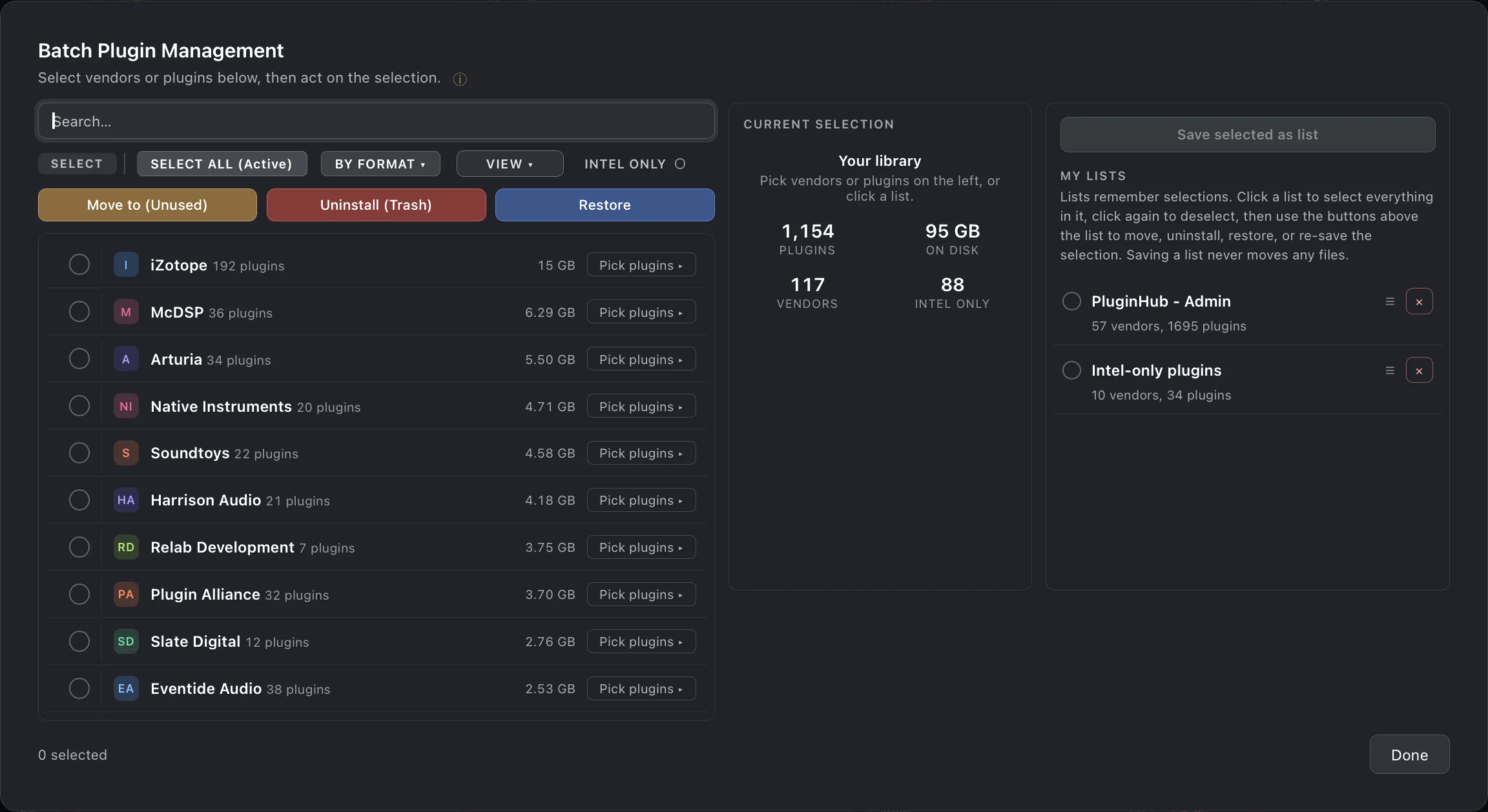1488x812 pixels.
Task: Click reorder handle for Intel-only plugins list
Action: 1390,370
